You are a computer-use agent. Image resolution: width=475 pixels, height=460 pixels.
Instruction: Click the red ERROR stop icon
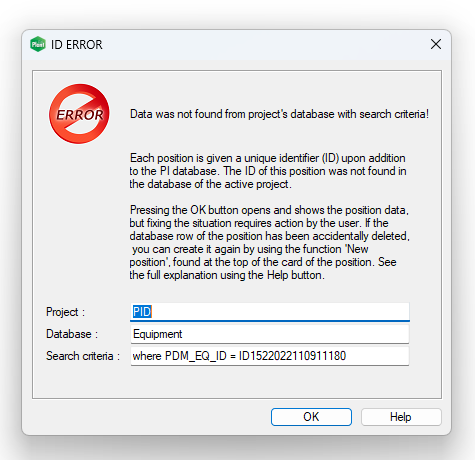pos(79,114)
